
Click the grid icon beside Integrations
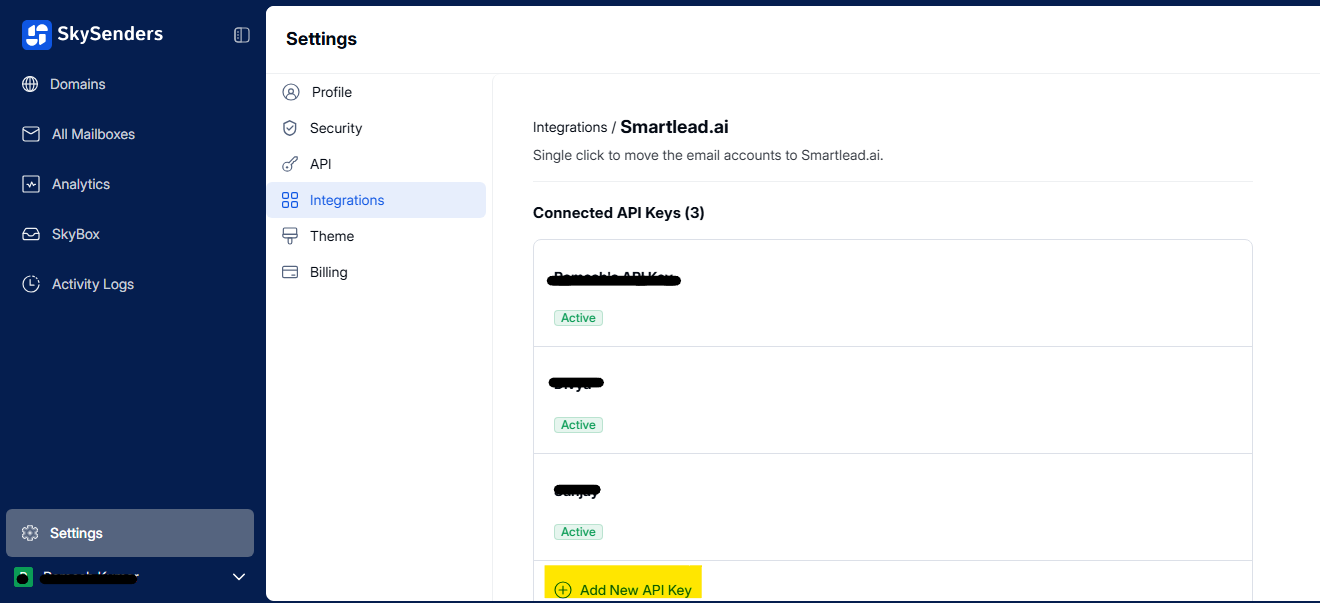[290, 200]
